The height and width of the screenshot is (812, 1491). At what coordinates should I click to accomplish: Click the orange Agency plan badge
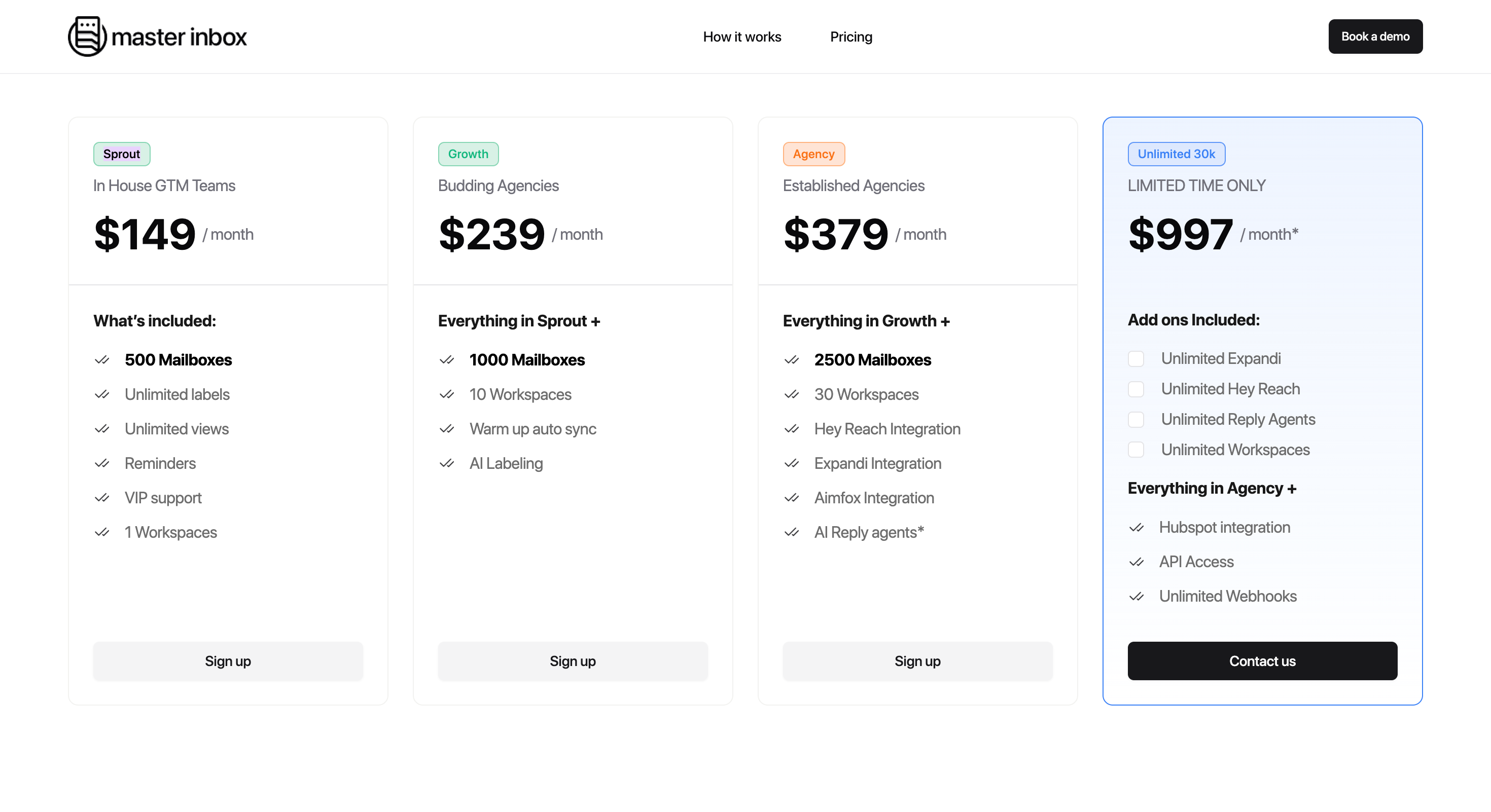point(813,154)
